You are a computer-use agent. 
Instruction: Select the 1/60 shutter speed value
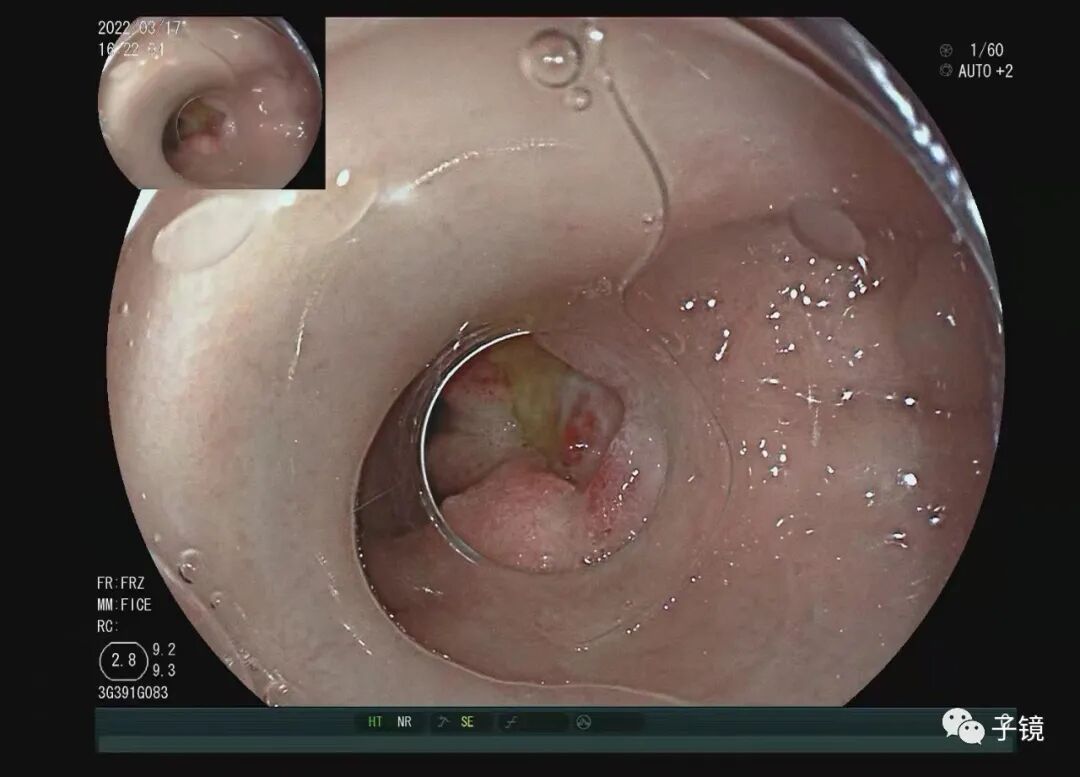click(986, 50)
